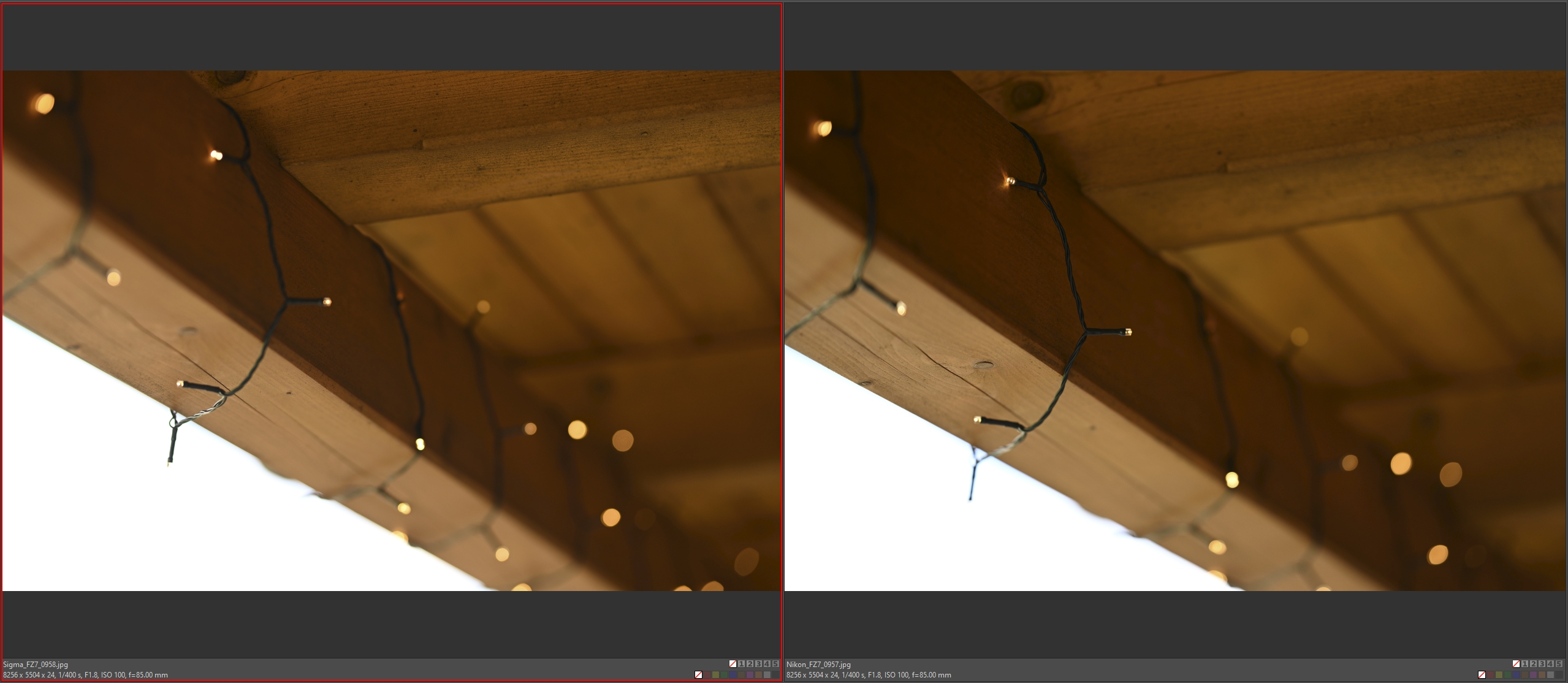Image resolution: width=1568 pixels, height=683 pixels.
Task: Set rating 5 on Sigma_FZ7_0958.jpg
Action: point(775,664)
